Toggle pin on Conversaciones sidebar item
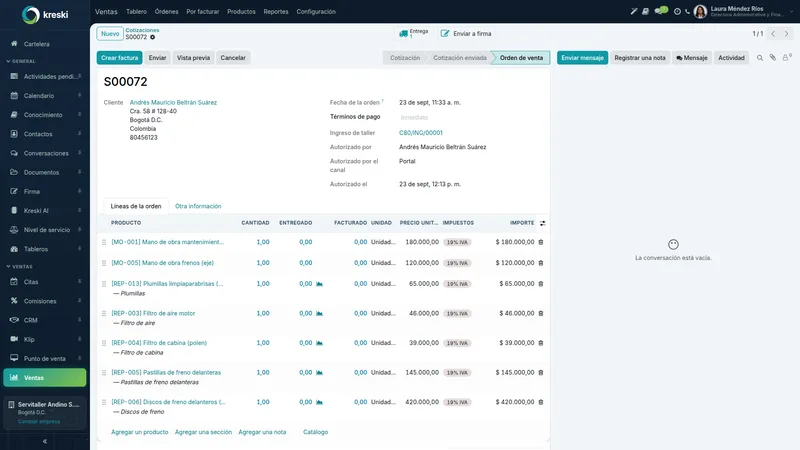The height and width of the screenshot is (450, 800). tap(80, 153)
